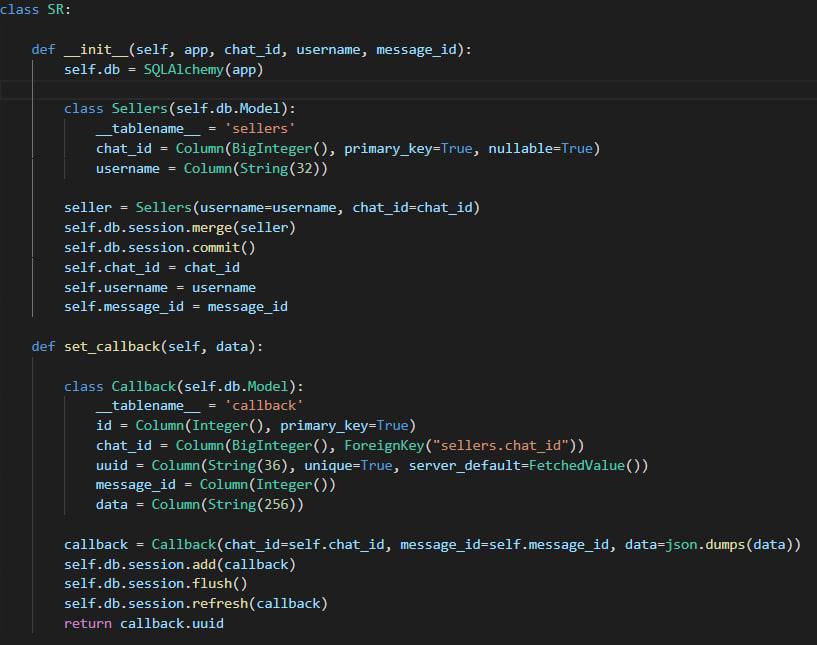Click the 'data = Column(String(256))' line
817x645 pixels.
click(200, 504)
